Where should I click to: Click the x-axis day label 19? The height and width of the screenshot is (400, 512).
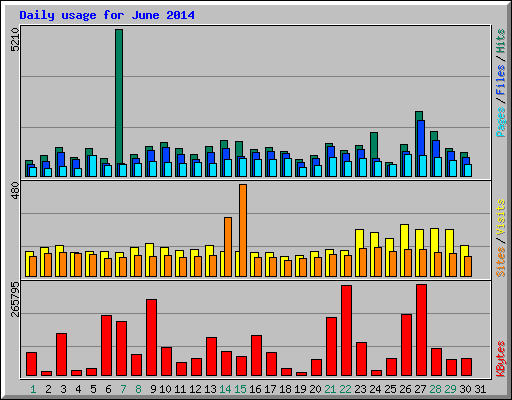(x=300, y=389)
